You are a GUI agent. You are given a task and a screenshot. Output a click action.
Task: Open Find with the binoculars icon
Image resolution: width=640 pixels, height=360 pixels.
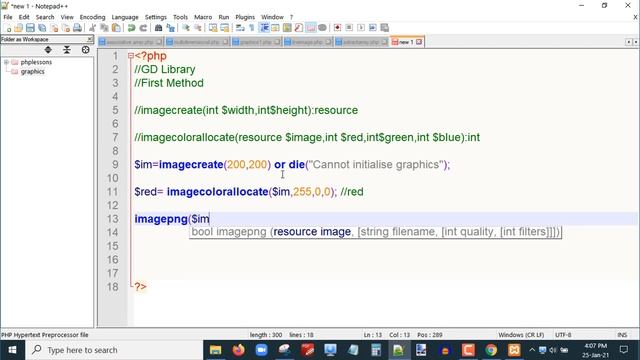(x=158, y=28)
